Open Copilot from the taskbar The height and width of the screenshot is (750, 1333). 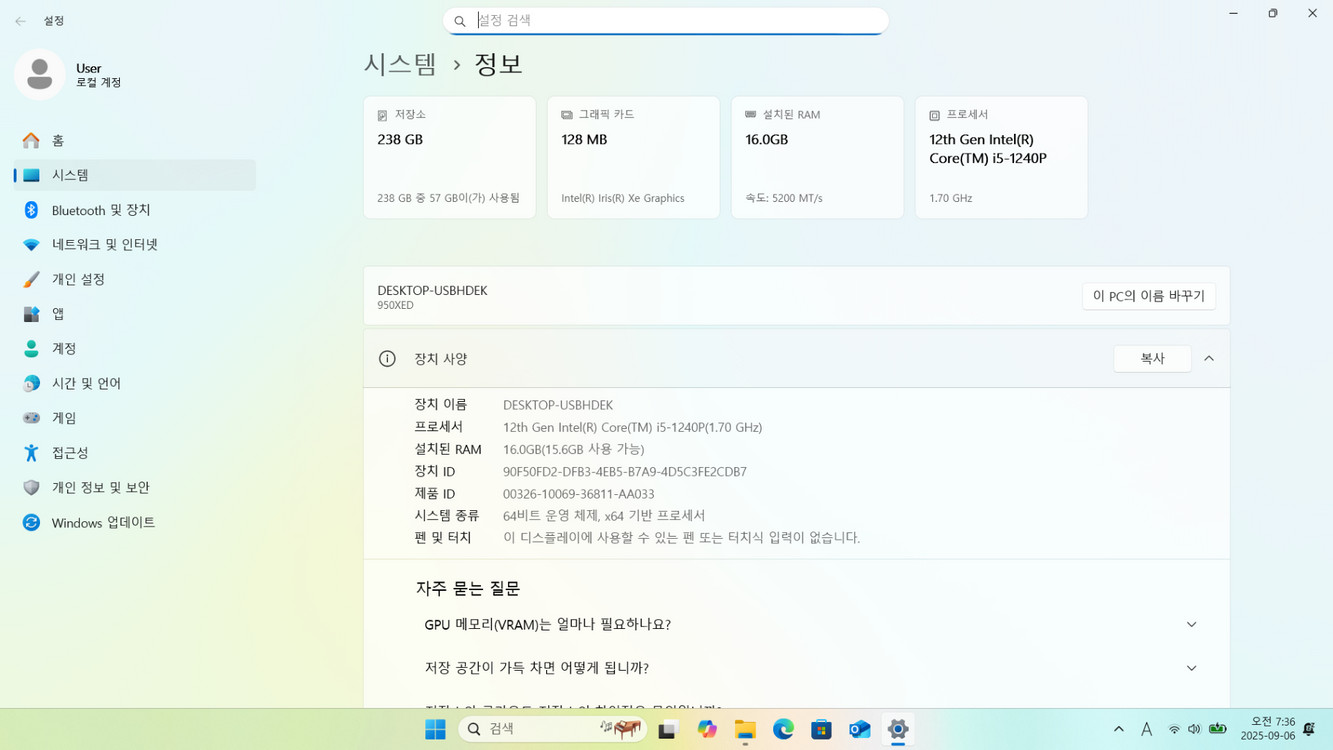pyautogui.click(x=707, y=729)
